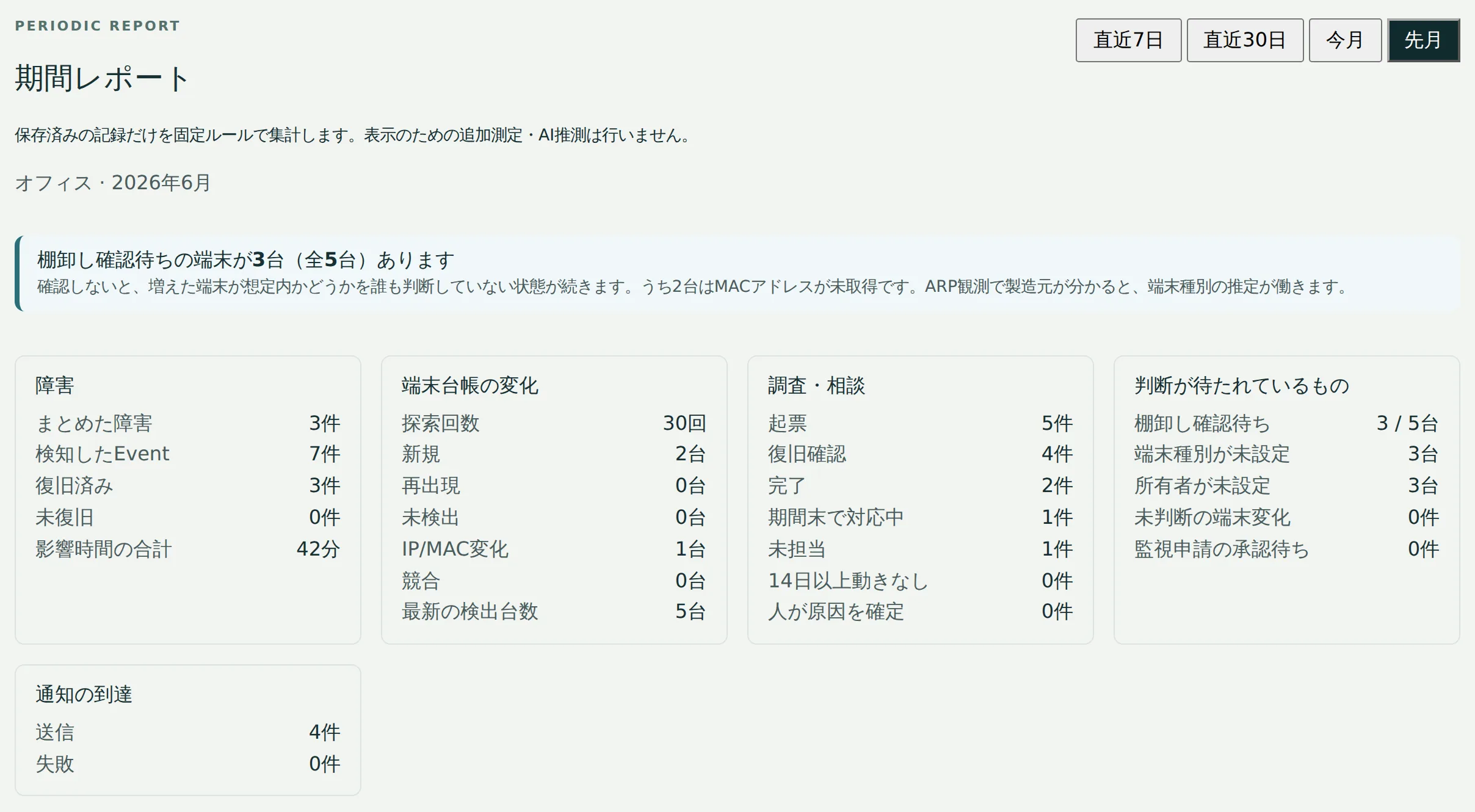The height and width of the screenshot is (812, 1475).
Task: Click the 失敗 row
Action: tap(188, 764)
